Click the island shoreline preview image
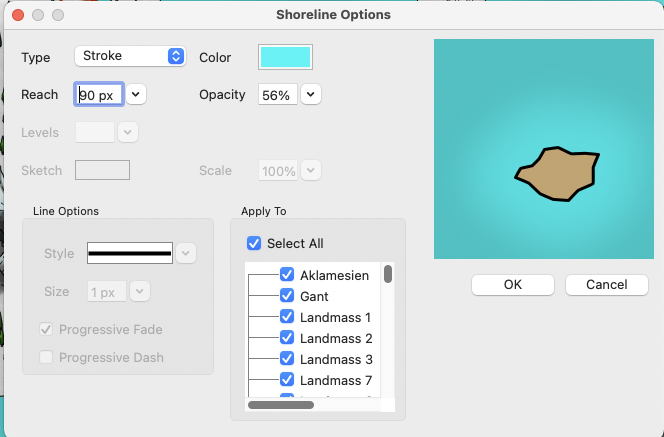This screenshot has height=437, width=664. click(541, 149)
